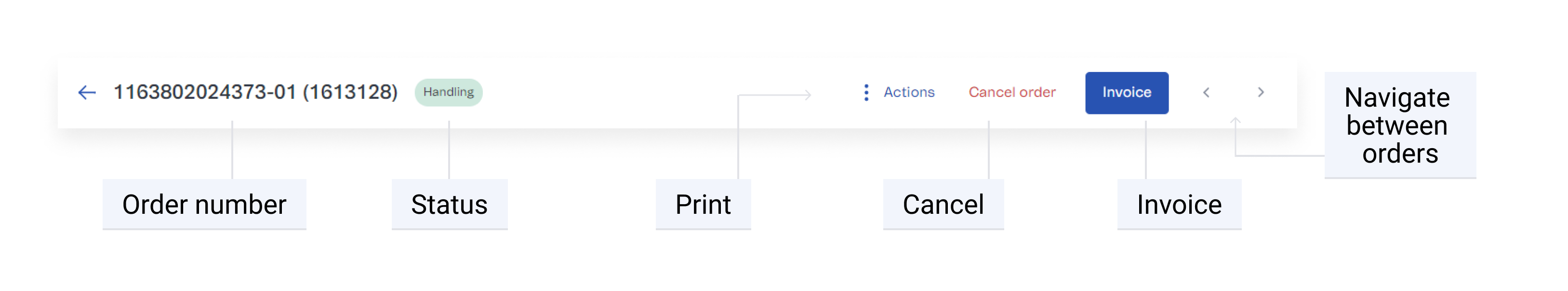Select Cancel order

coord(1012,92)
